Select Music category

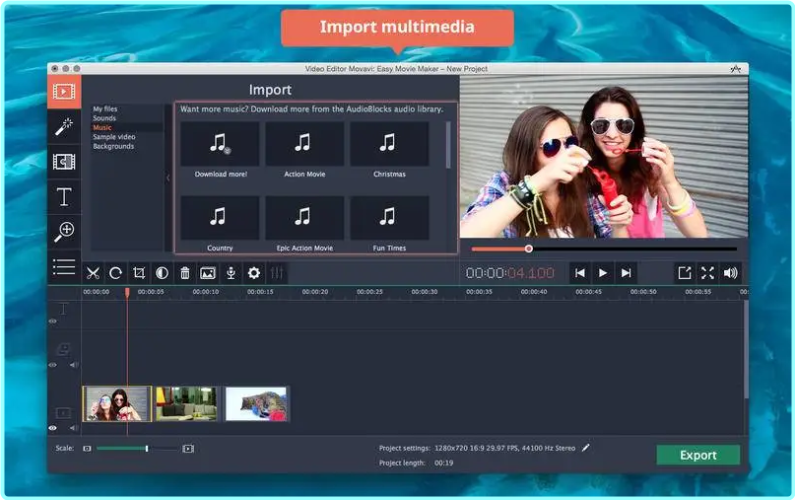(102, 127)
